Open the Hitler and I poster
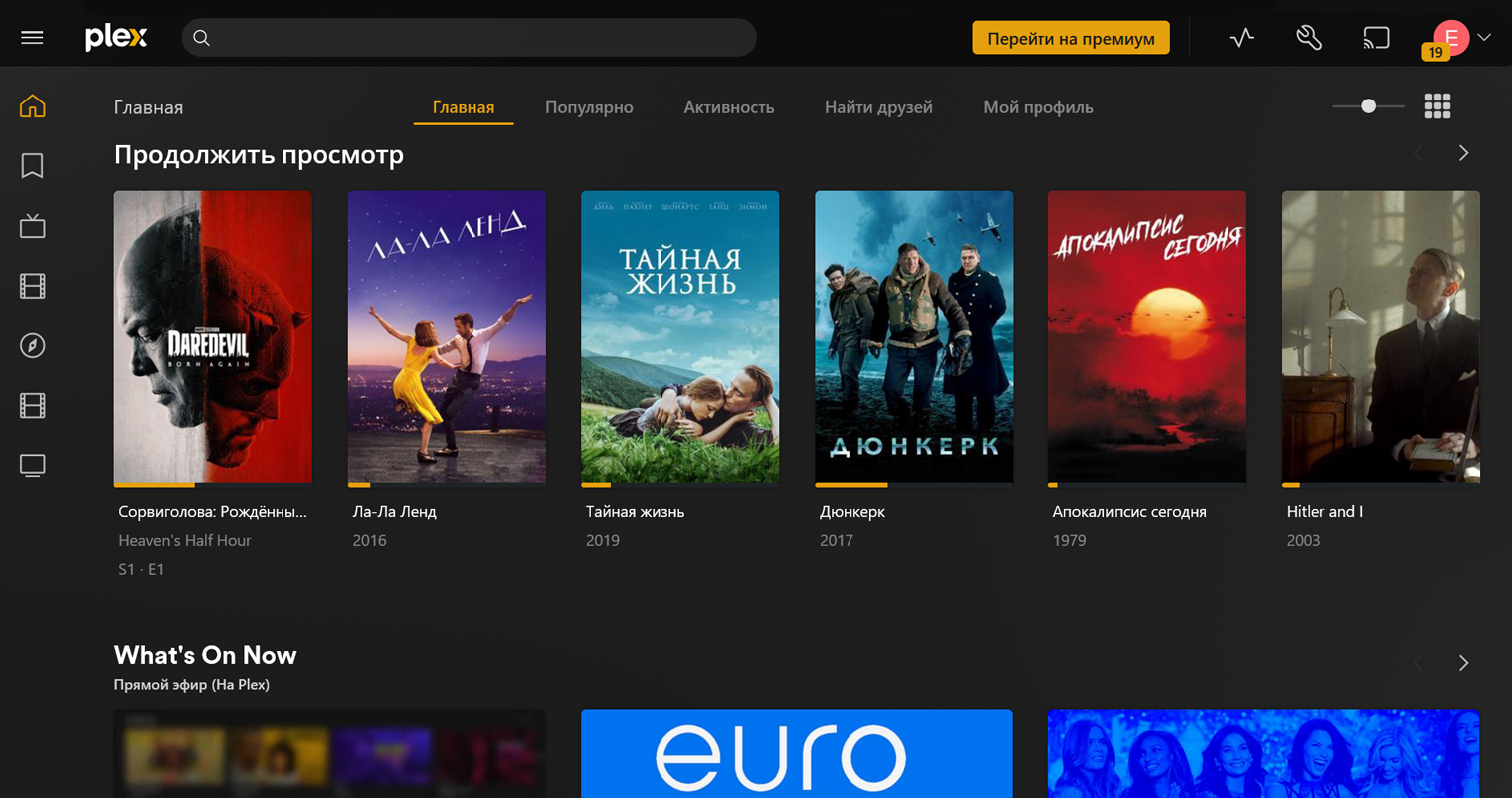The height and width of the screenshot is (798, 1512). pyautogui.click(x=1381, y=337)
